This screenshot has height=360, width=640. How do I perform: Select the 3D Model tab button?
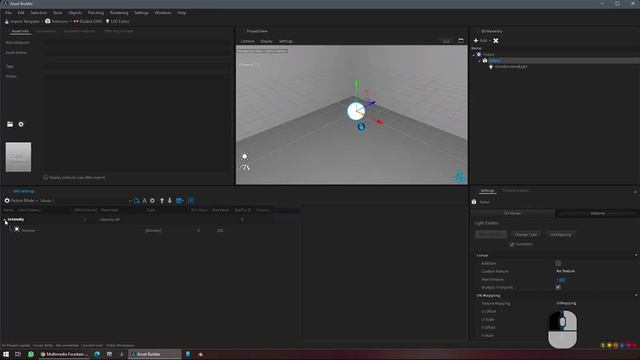[513, 213]
